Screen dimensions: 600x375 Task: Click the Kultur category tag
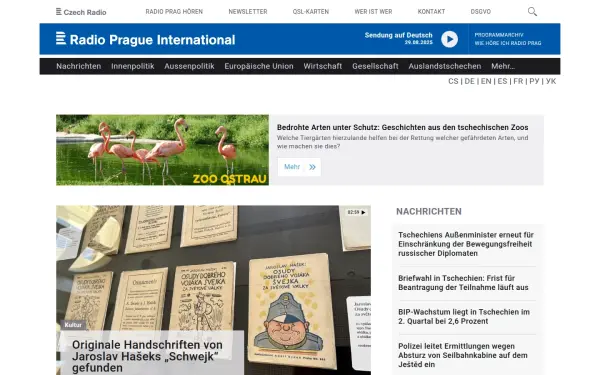(73, 325)
